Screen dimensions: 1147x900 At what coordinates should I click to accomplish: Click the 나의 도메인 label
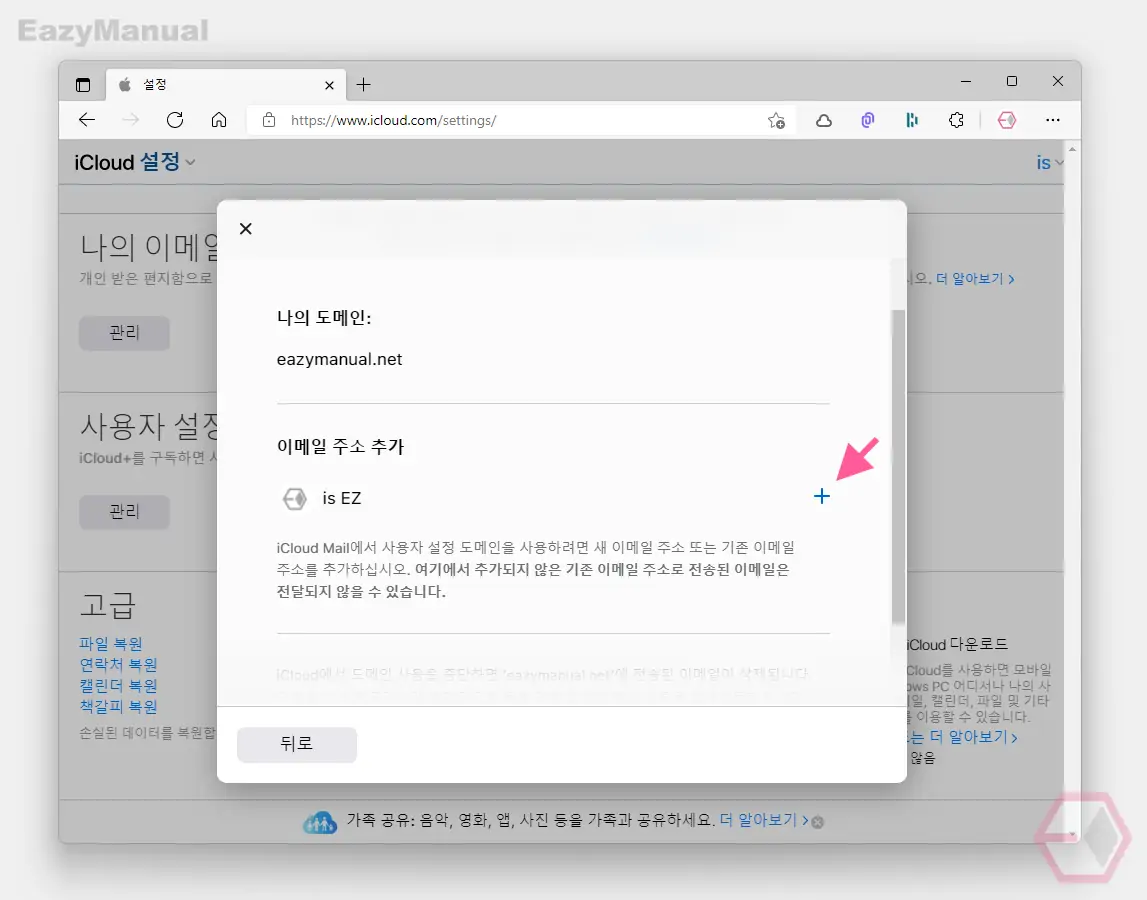tap(324, 318)
